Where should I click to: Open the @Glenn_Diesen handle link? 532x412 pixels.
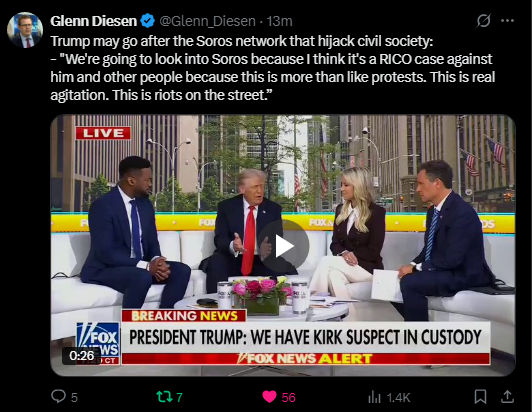tap(207, 21)
